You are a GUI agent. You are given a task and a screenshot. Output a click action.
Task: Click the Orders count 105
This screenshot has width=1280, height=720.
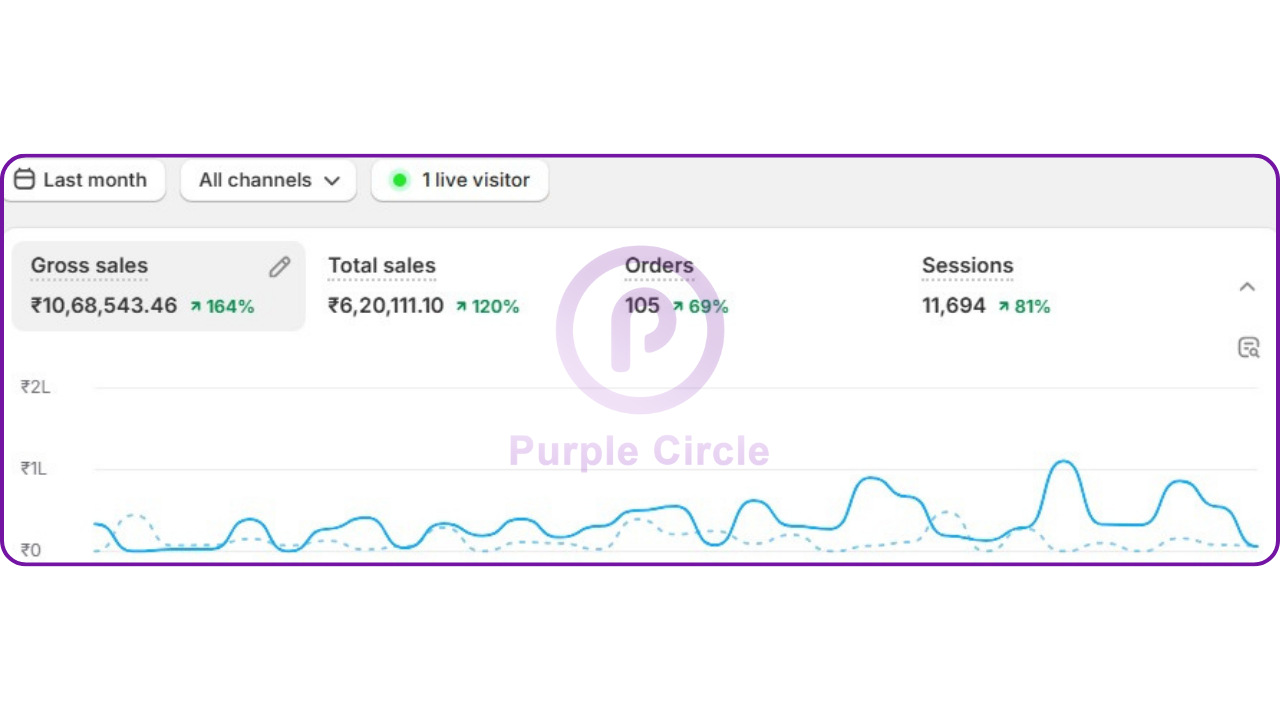[x=642, y=306]
